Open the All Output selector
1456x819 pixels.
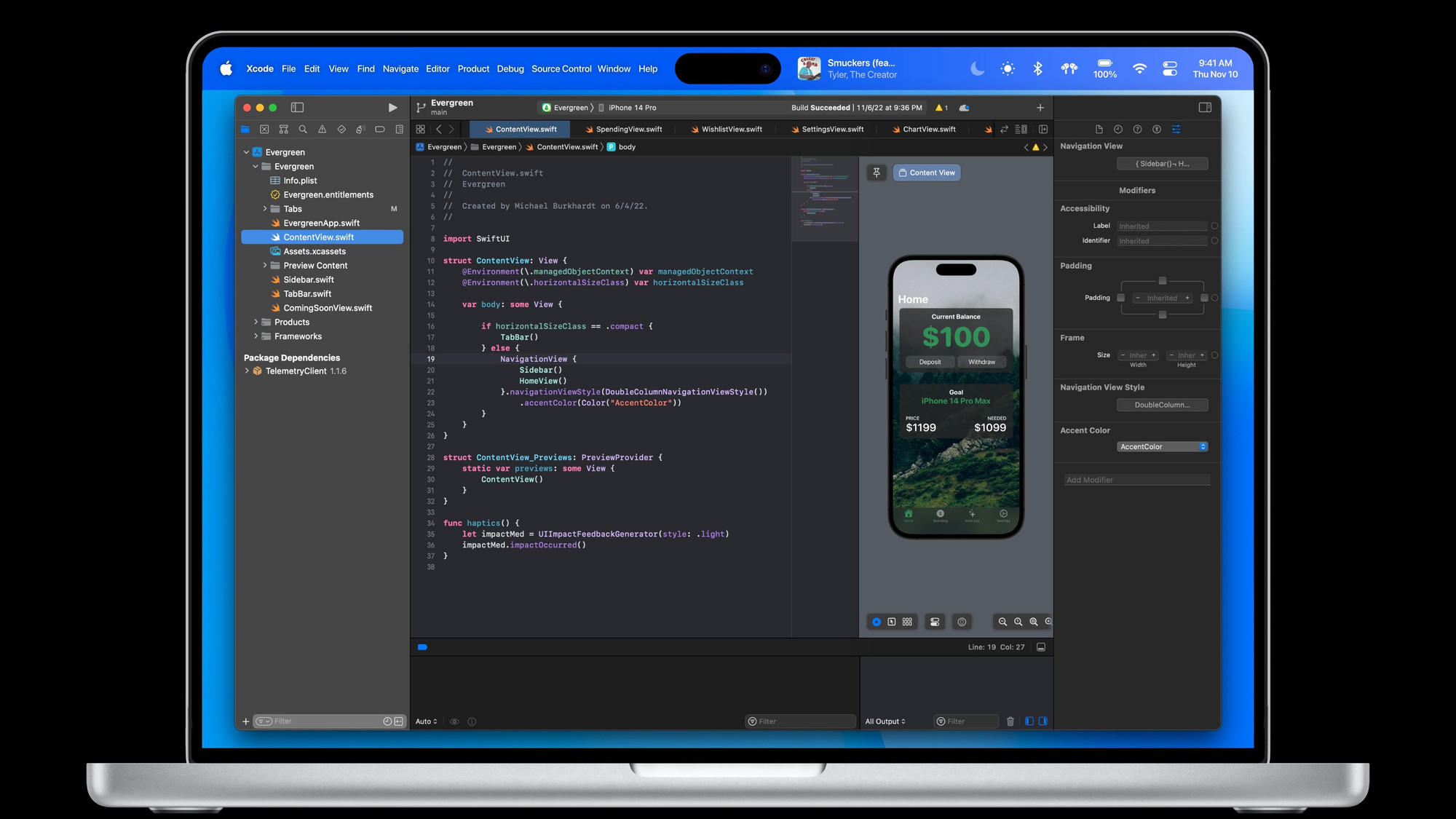click(885, 721)
